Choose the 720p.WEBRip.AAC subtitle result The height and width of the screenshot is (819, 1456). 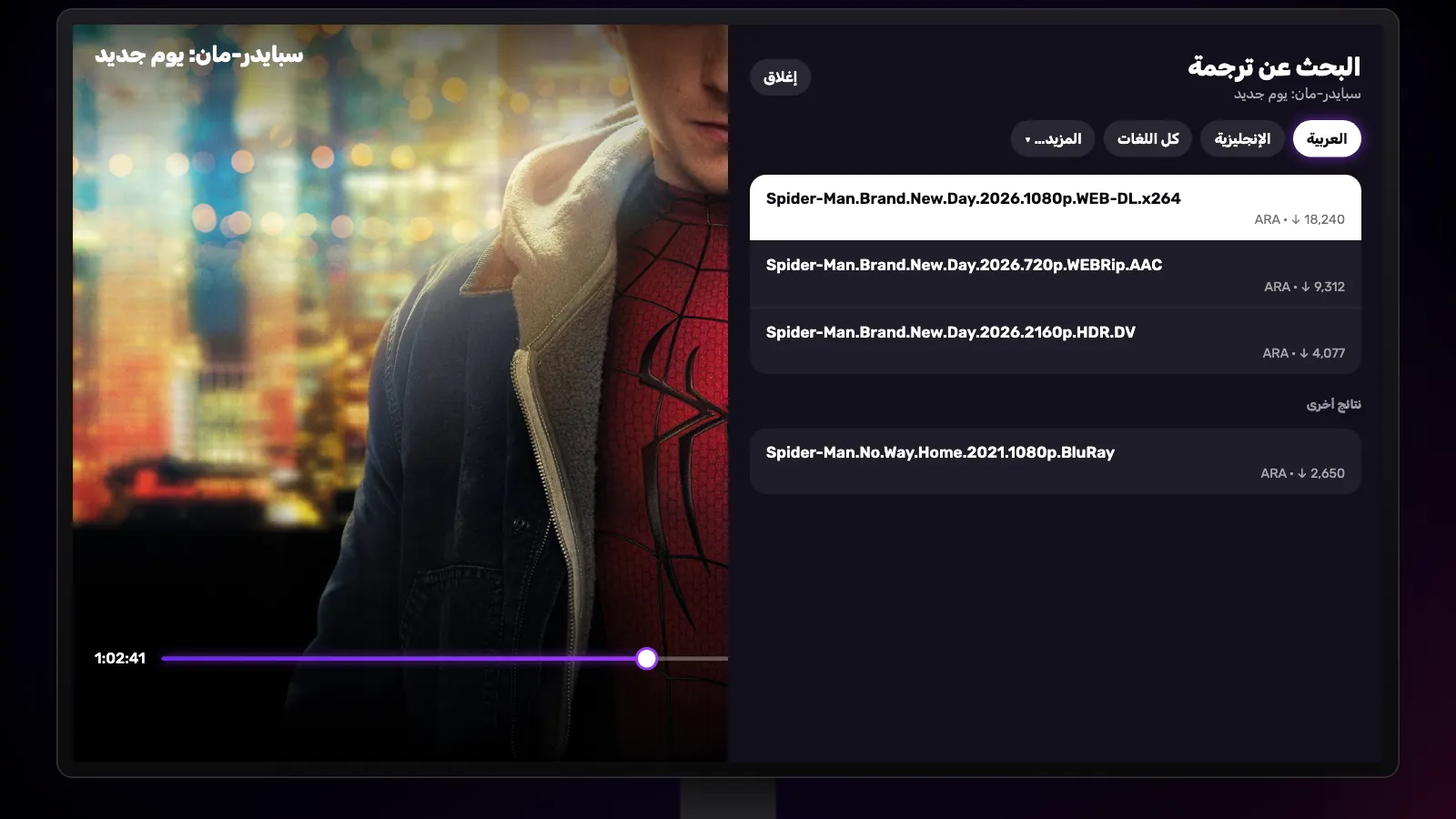(1056, 275)
